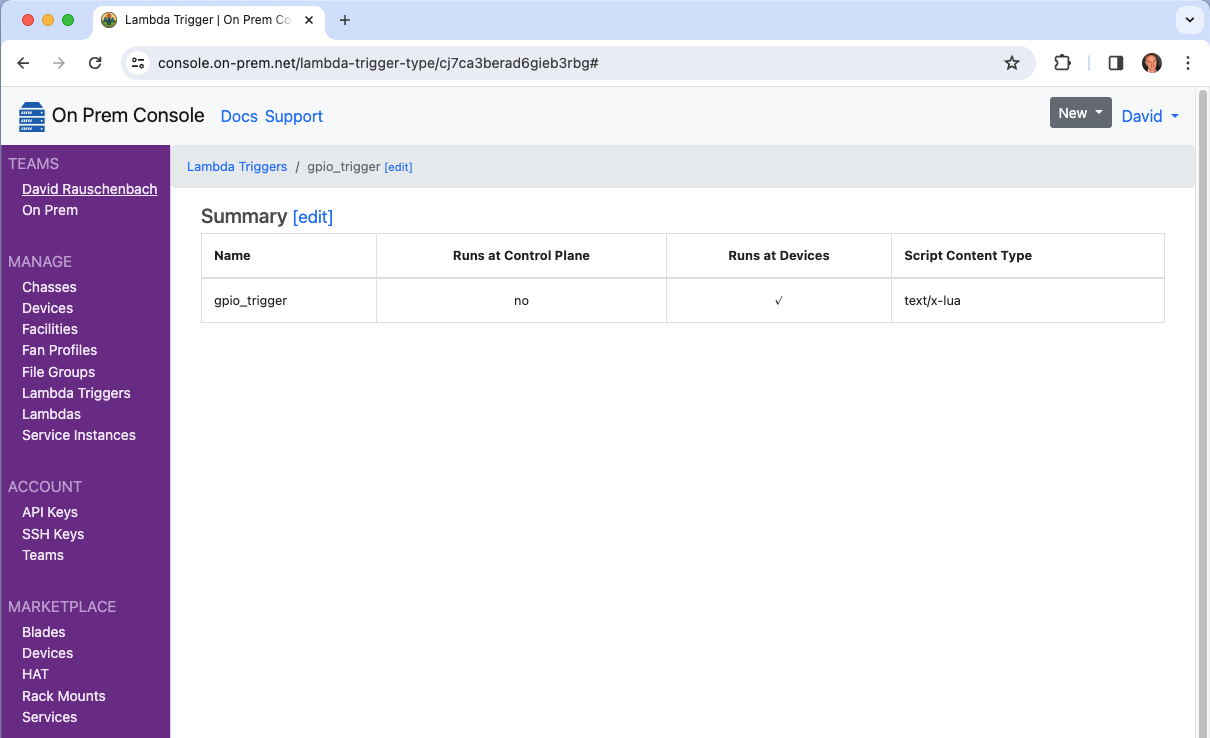
Task: Open Lambda Triggers in the sidebar
Action: [x=76, y=393]
